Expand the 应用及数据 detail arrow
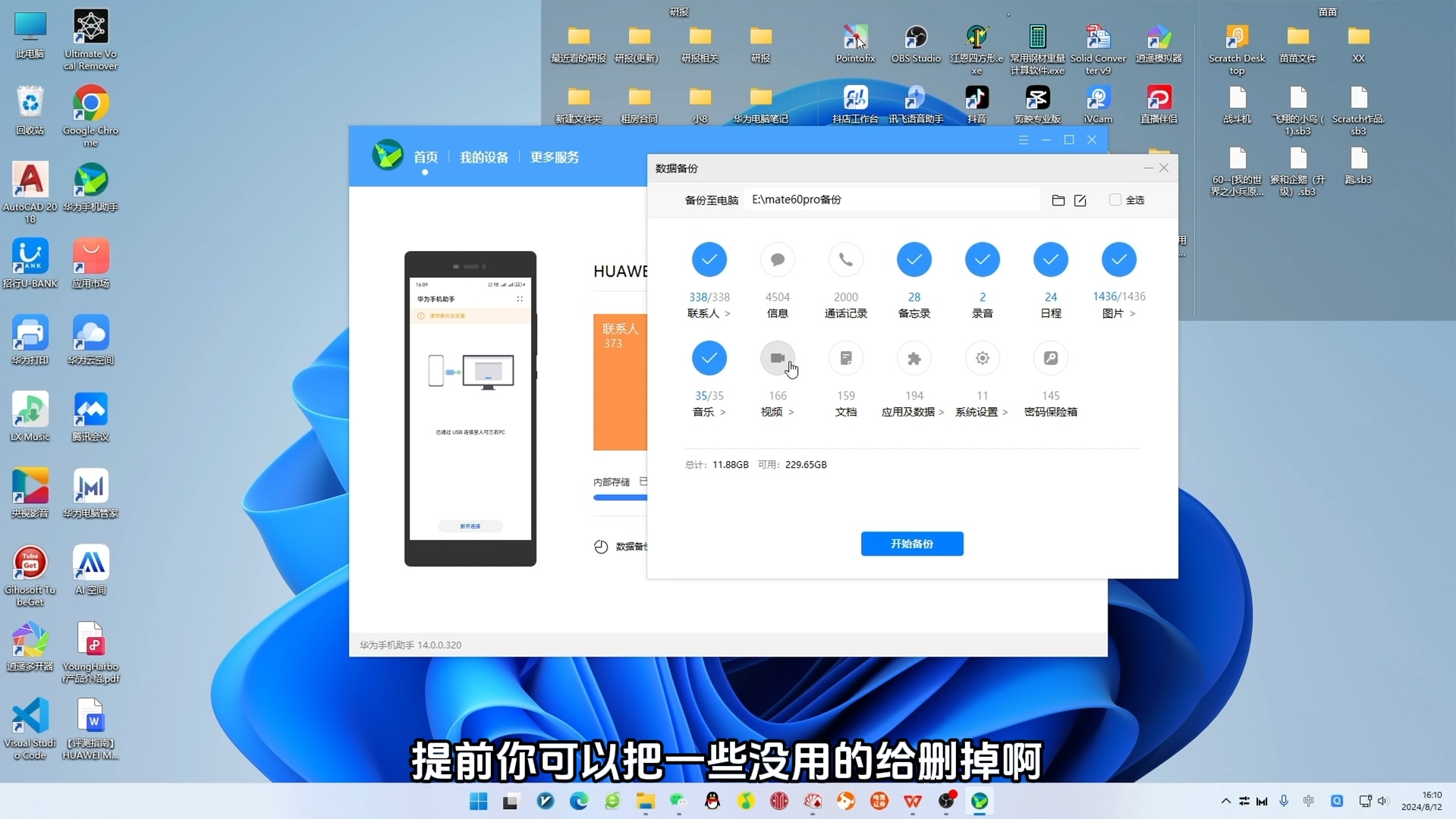The width and height of the screenshot is (1456, 819). click(942, 413)
